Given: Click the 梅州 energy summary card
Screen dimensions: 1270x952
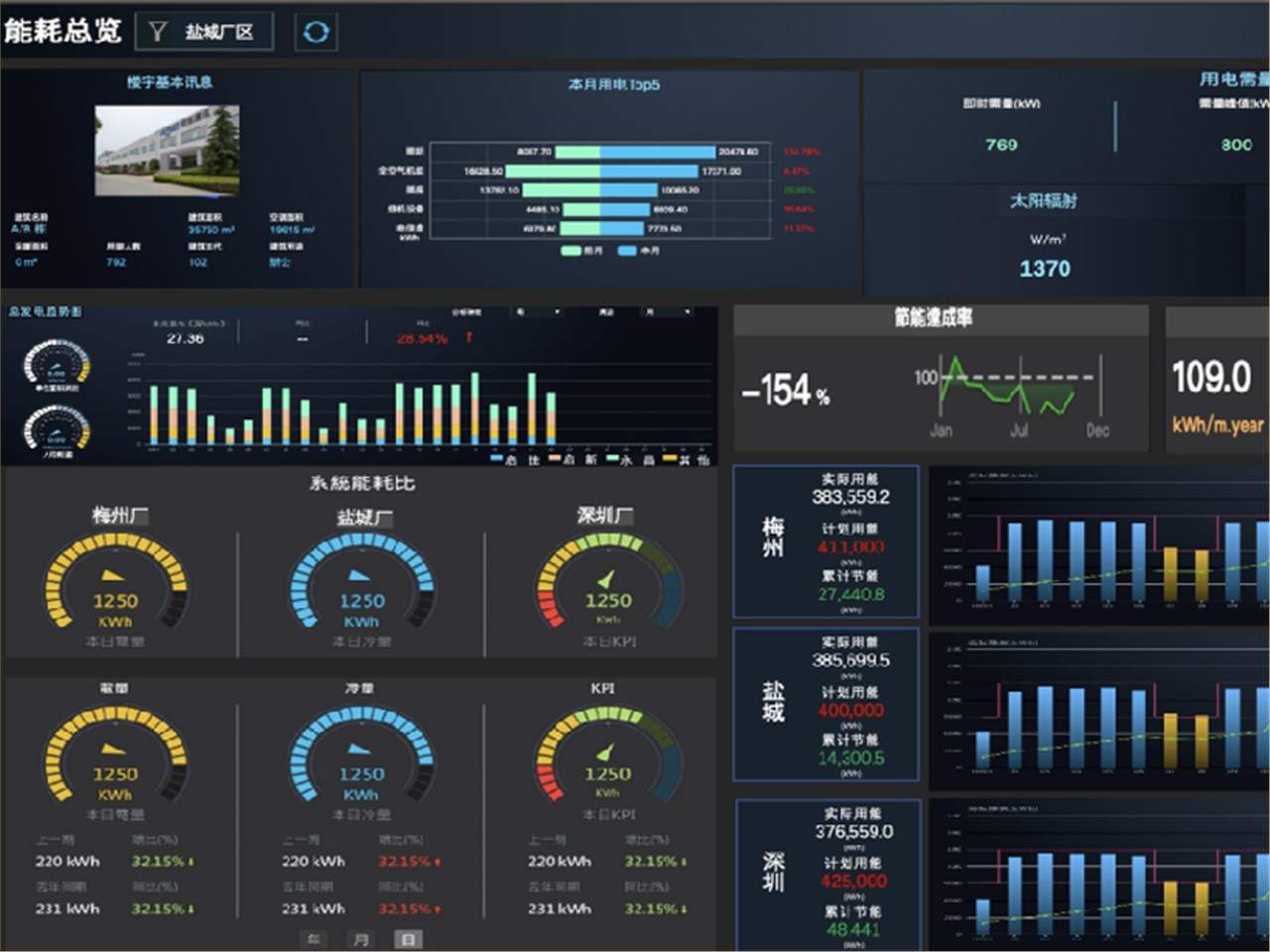Looking at the screenshot, I should [825, 541].
